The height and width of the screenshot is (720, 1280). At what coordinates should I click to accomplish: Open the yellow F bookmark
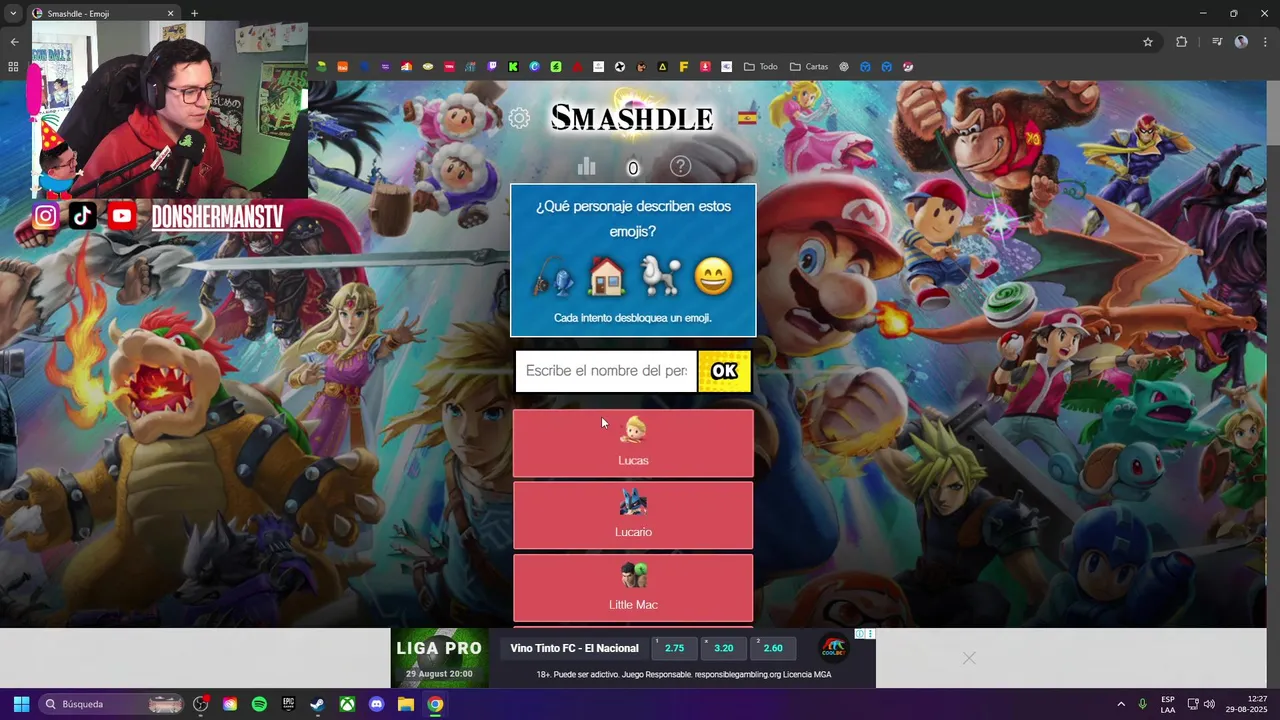pos(684,67)
